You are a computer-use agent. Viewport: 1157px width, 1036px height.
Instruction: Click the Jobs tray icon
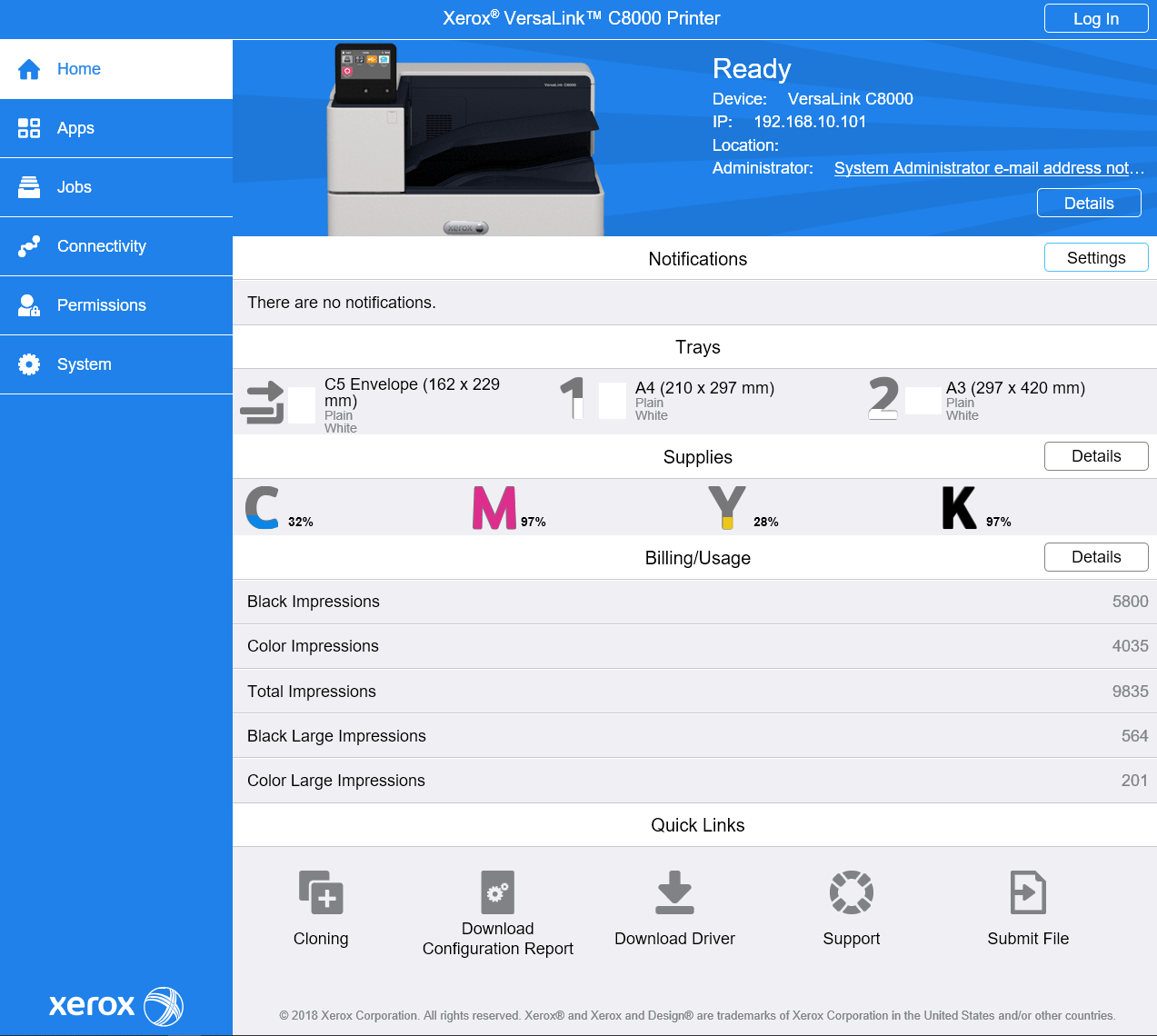click(29, 187)
